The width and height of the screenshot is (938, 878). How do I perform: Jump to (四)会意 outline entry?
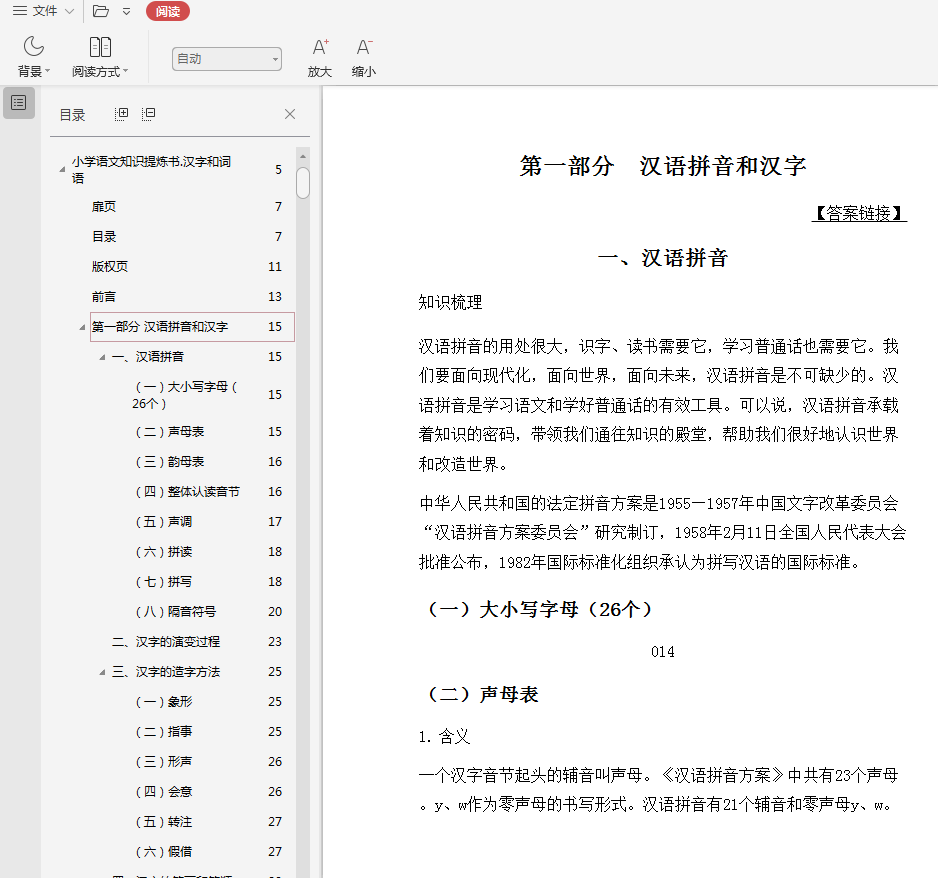coord(164,791)
